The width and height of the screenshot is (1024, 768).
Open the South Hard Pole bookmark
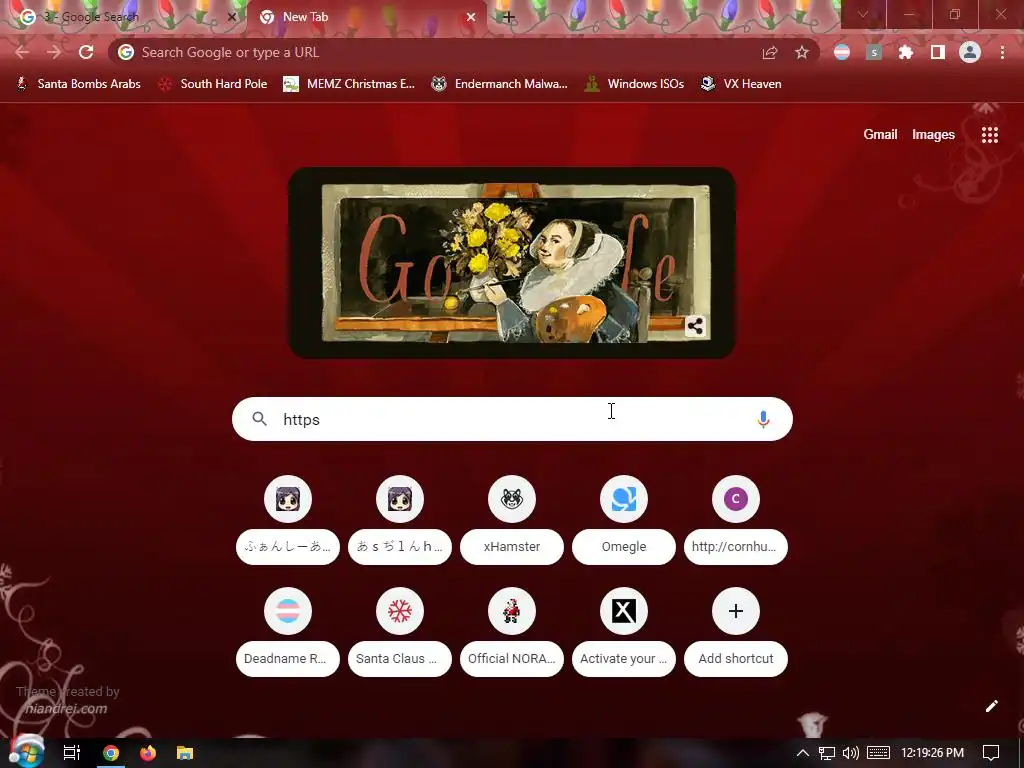point(212,84)
